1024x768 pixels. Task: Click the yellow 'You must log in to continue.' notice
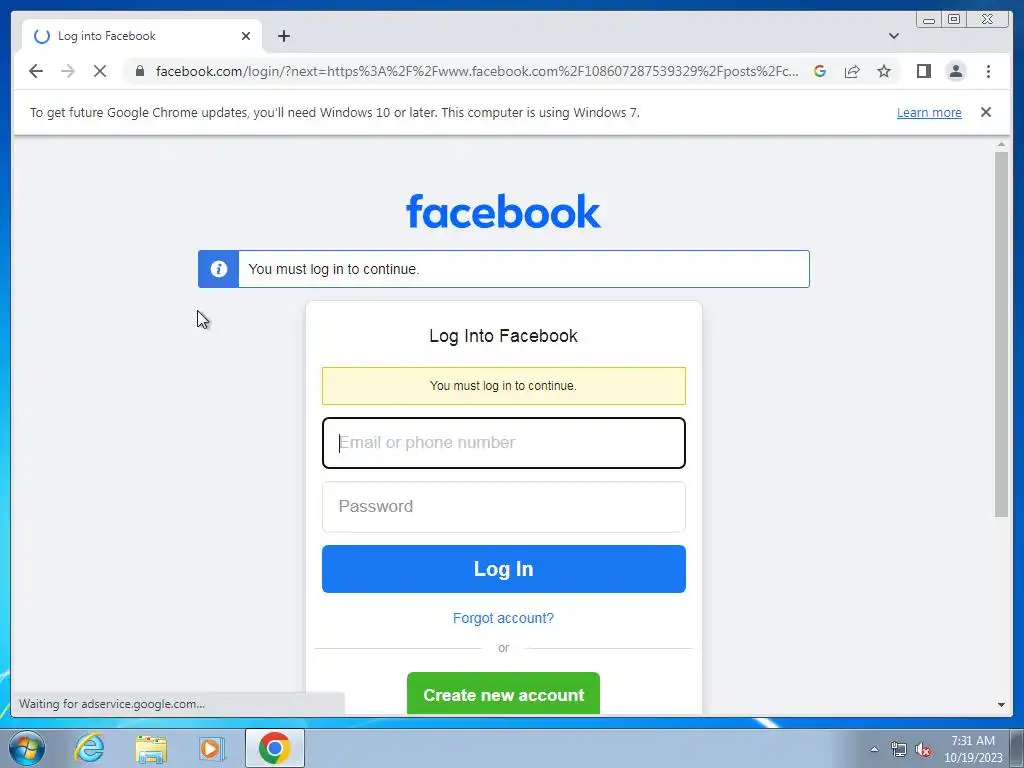(x=504, y=386)
